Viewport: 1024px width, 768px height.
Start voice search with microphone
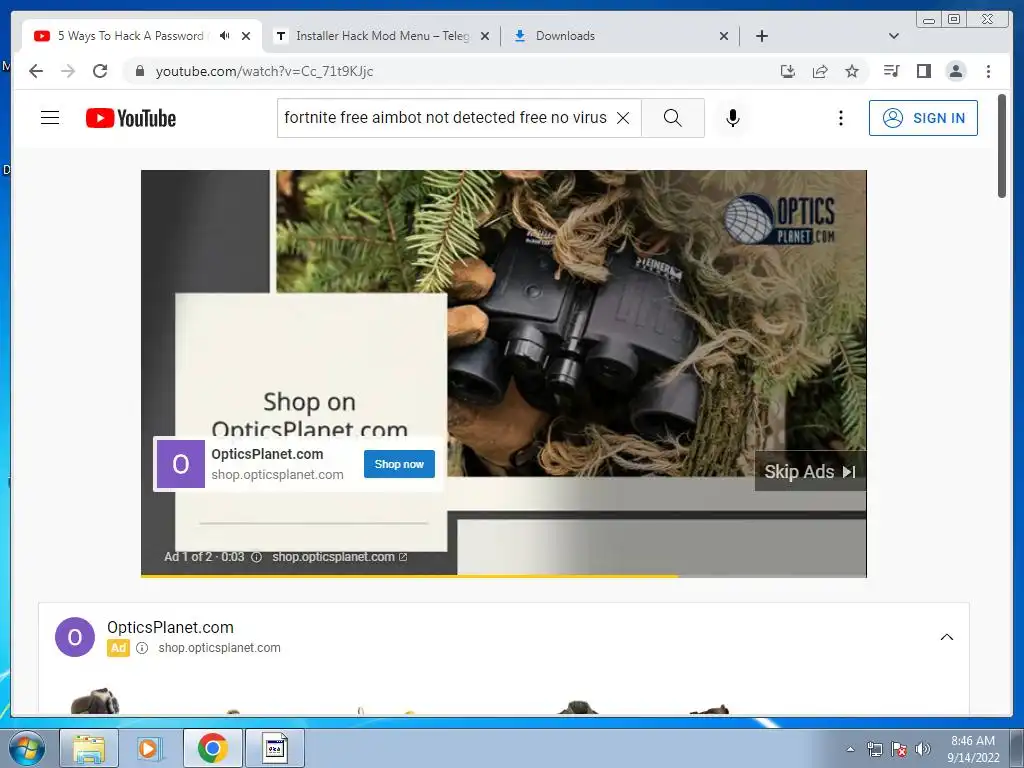click(733, 118)
